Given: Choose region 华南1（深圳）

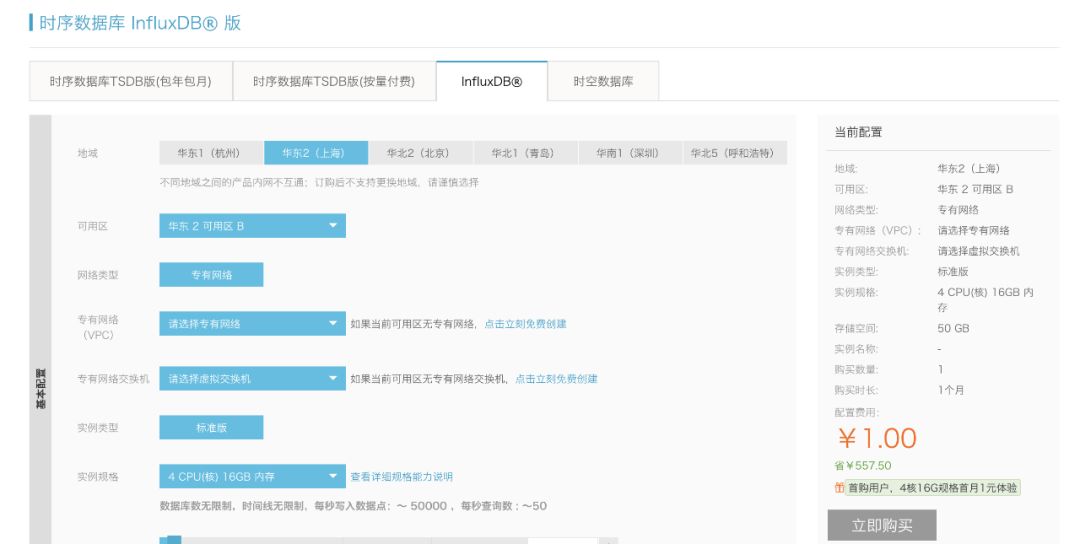Looking at the screenshot, I should (x=630, y=153).
